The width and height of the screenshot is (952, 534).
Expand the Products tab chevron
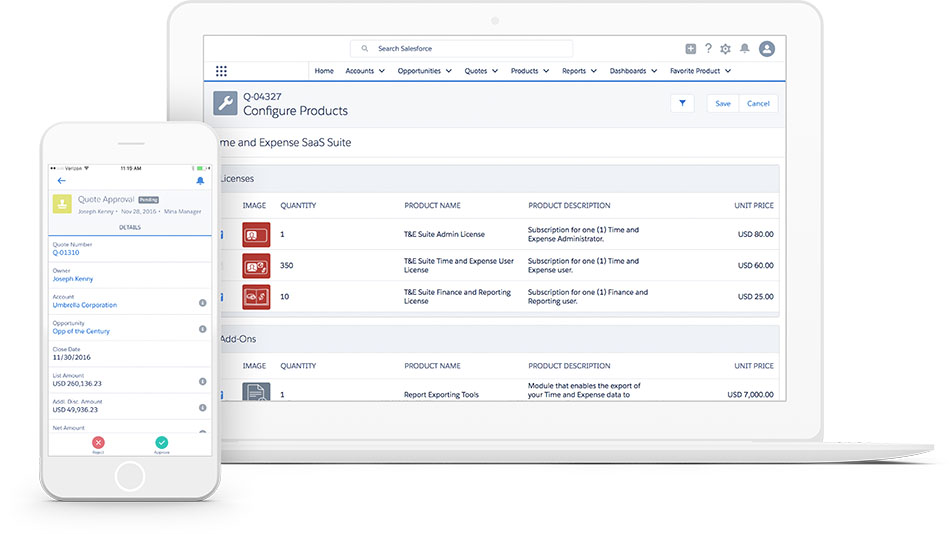546,71
